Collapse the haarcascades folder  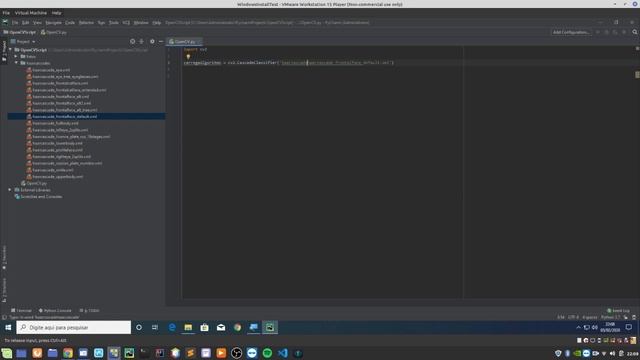pos(16,63)
